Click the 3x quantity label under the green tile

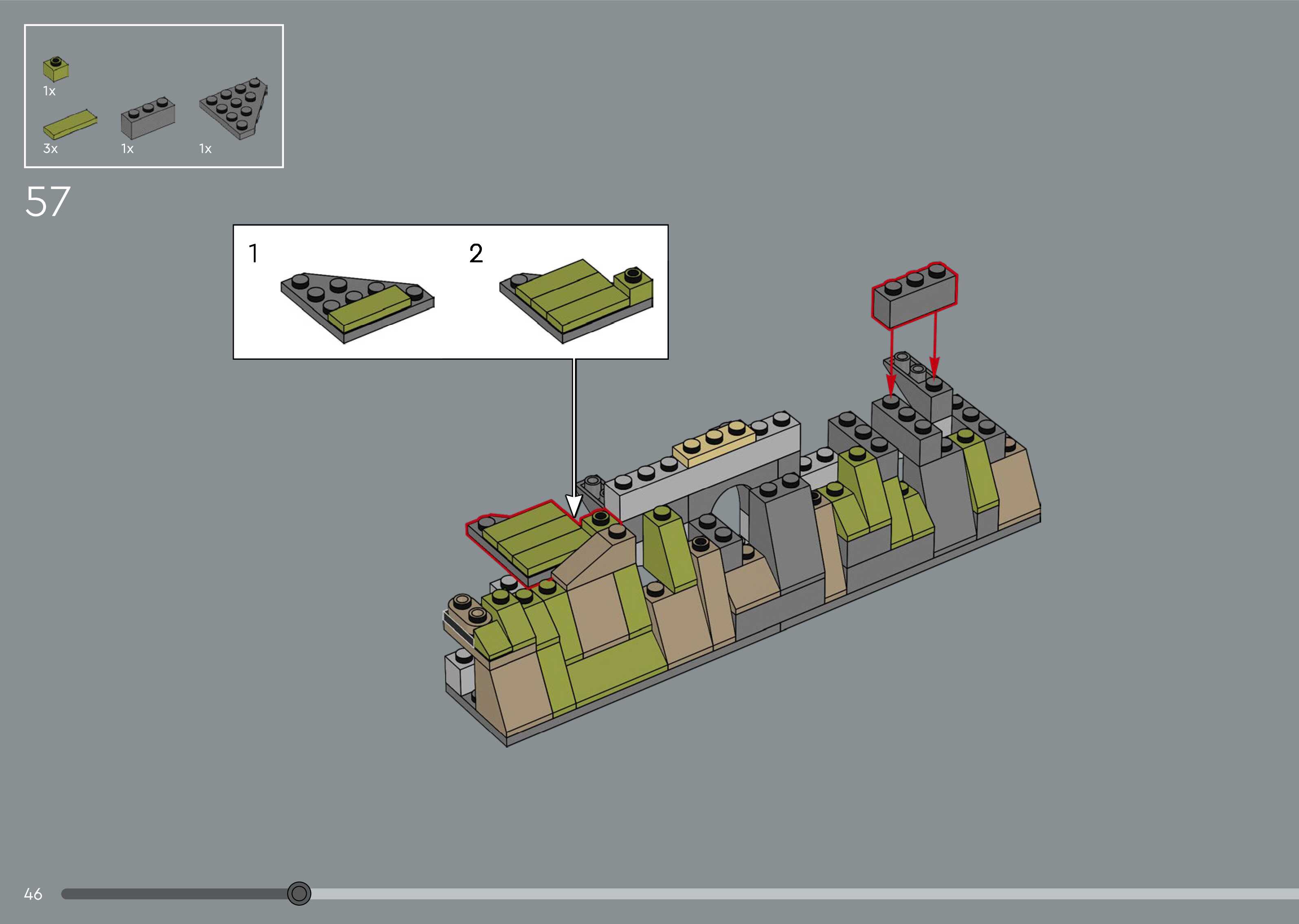[x=50, y=149]
